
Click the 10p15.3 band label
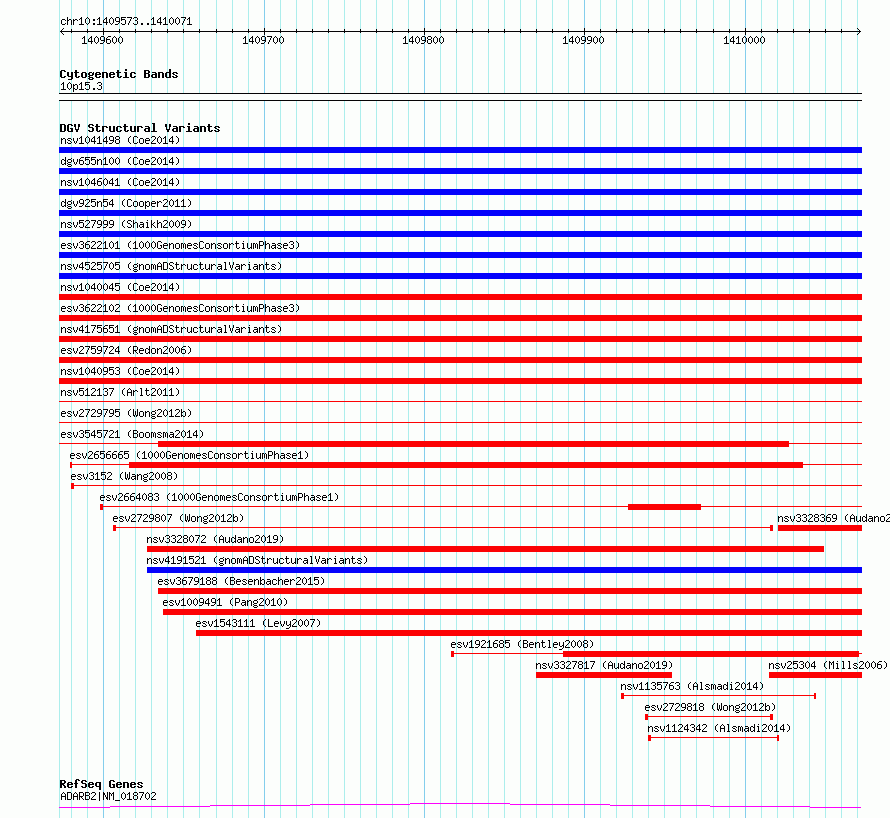[x=81, y=86]
